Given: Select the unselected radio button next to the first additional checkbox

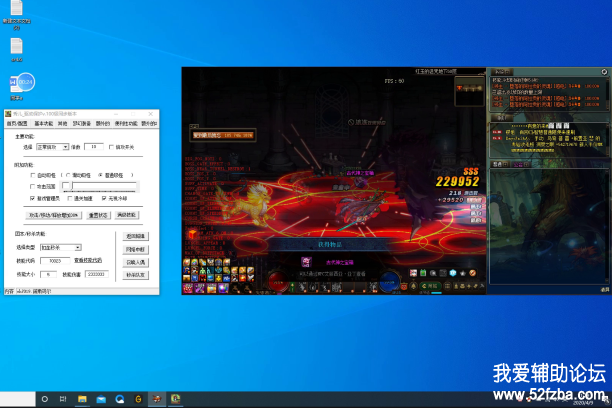Looking at the screenshot, I should 69,175.
